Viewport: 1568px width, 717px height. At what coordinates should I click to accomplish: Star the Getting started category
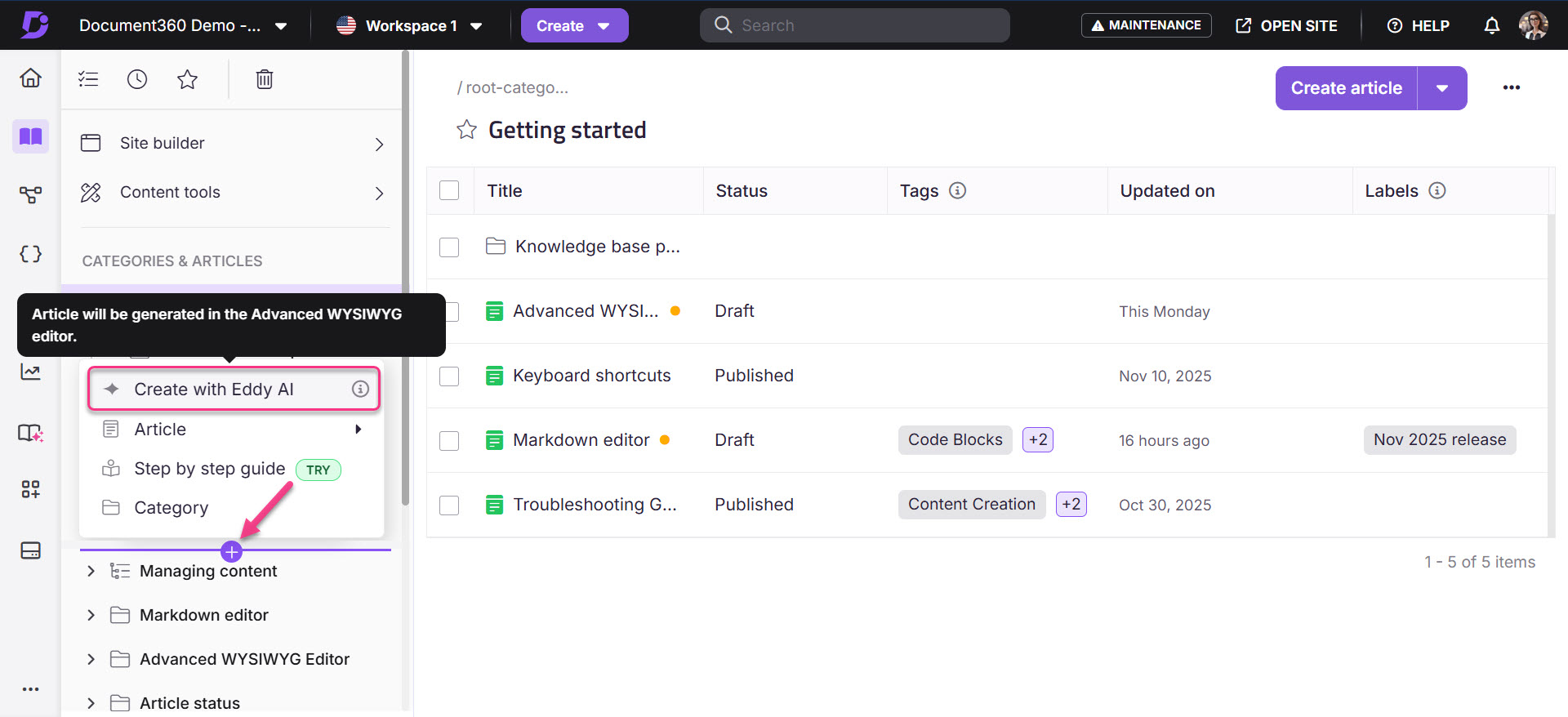(466, 130)
